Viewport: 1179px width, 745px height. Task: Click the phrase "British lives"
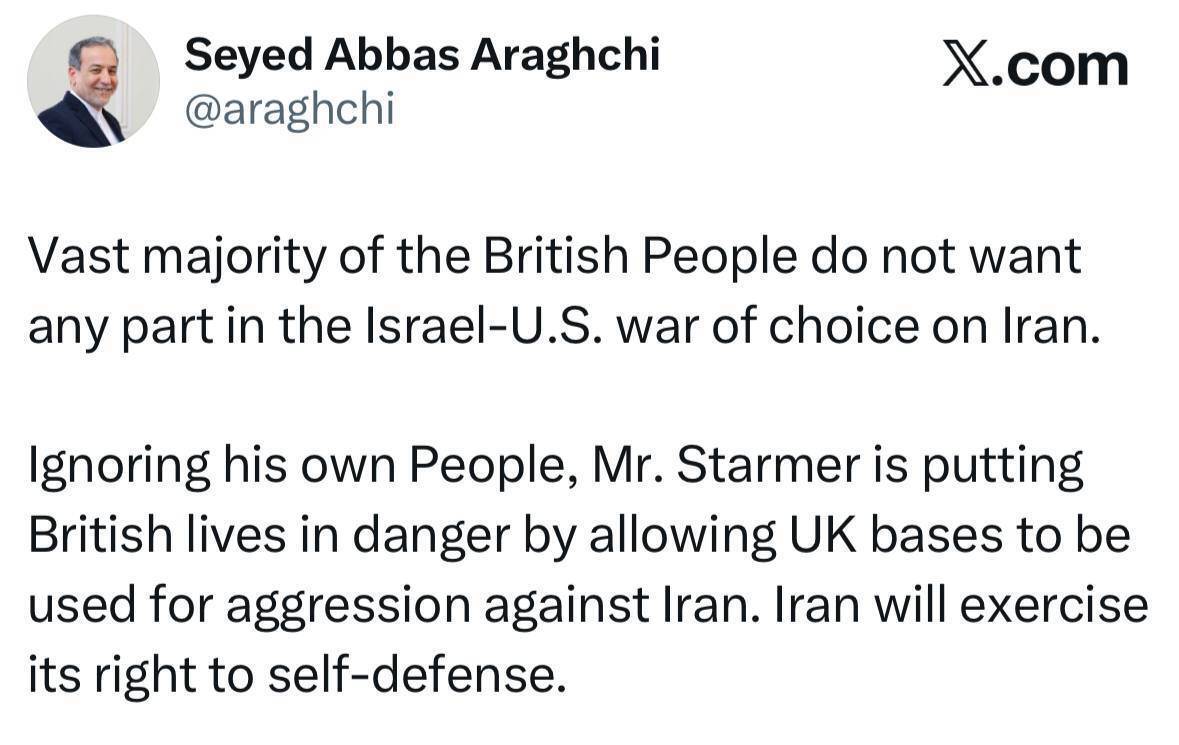coord(144,537)
